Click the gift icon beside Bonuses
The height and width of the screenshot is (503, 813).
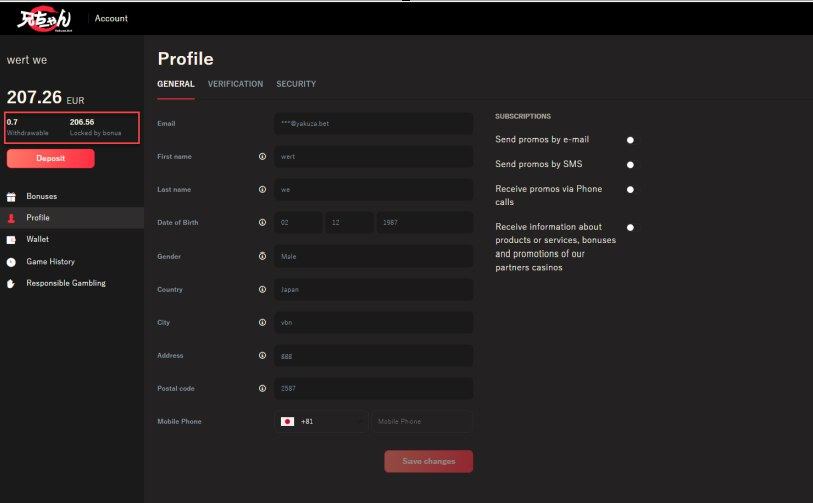[x=12, y=196]
